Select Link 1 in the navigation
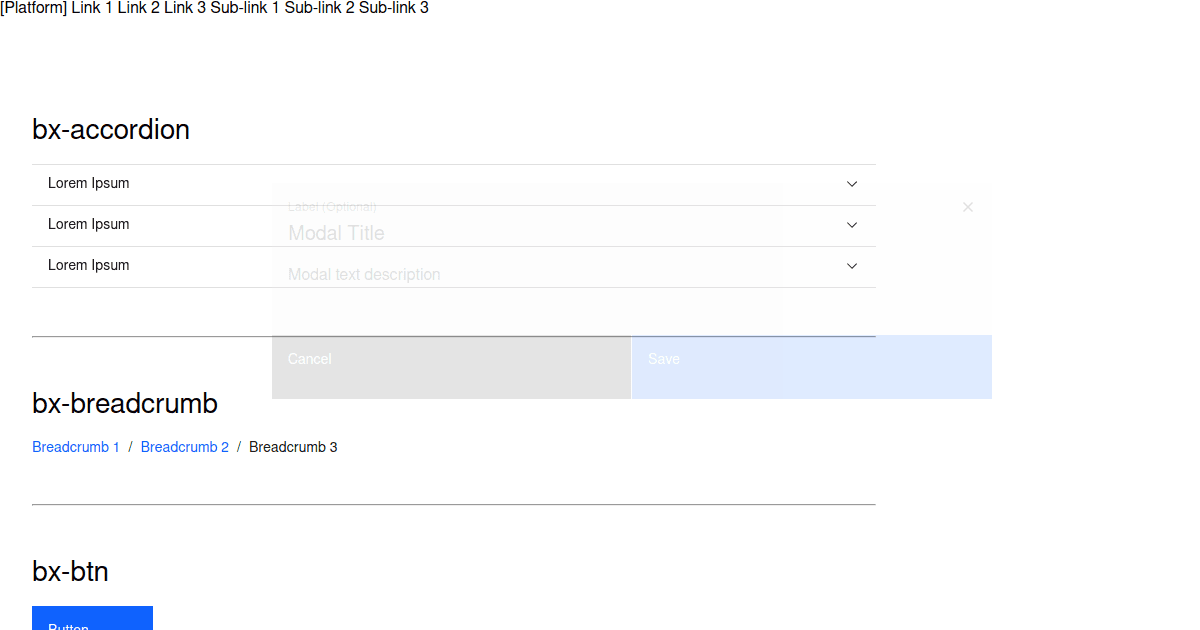 tap(91, 8)
